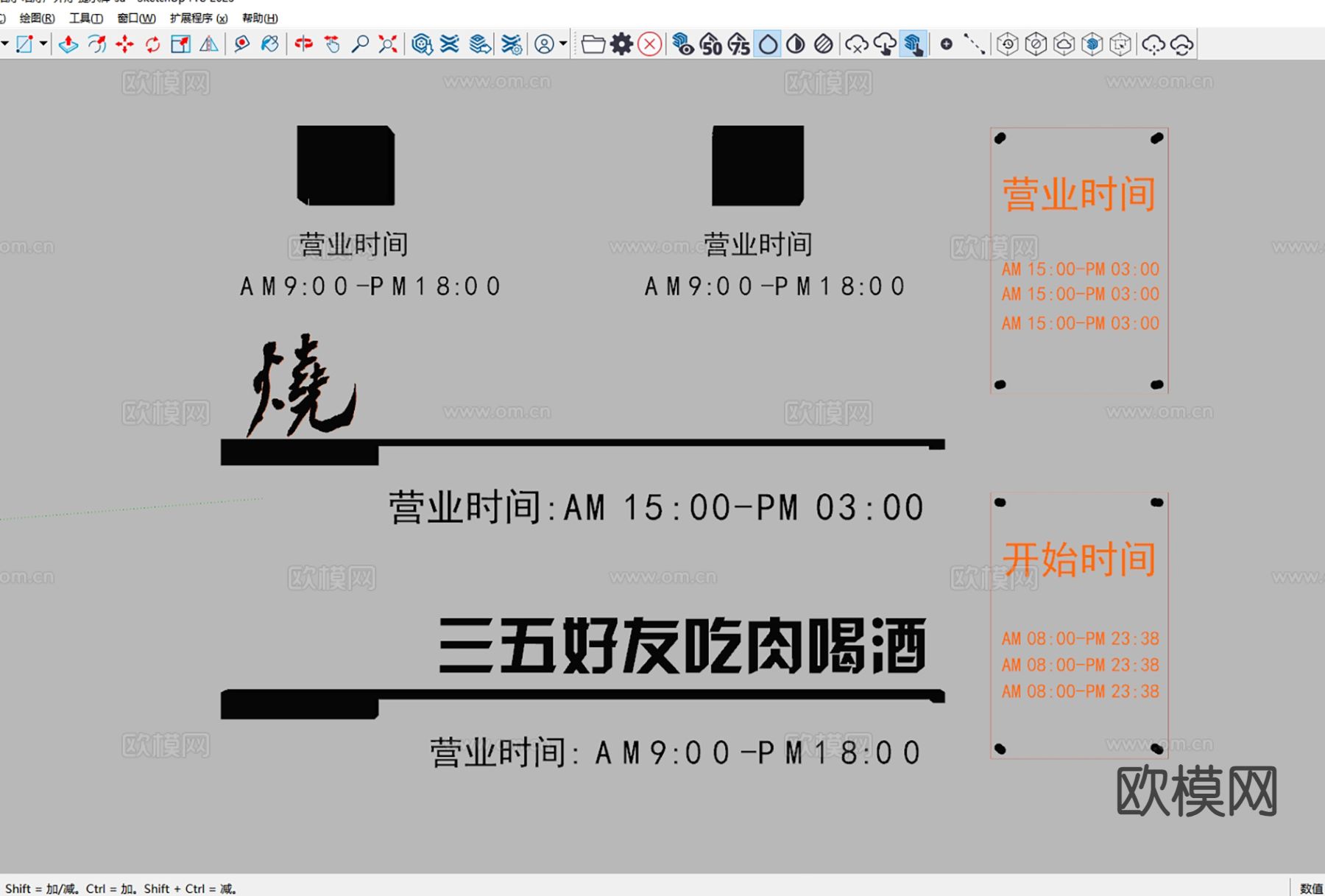This screenshot has width=1325, height=896.
Task: Open the 窗口(W) menu
Action: [x=136, y=18]
